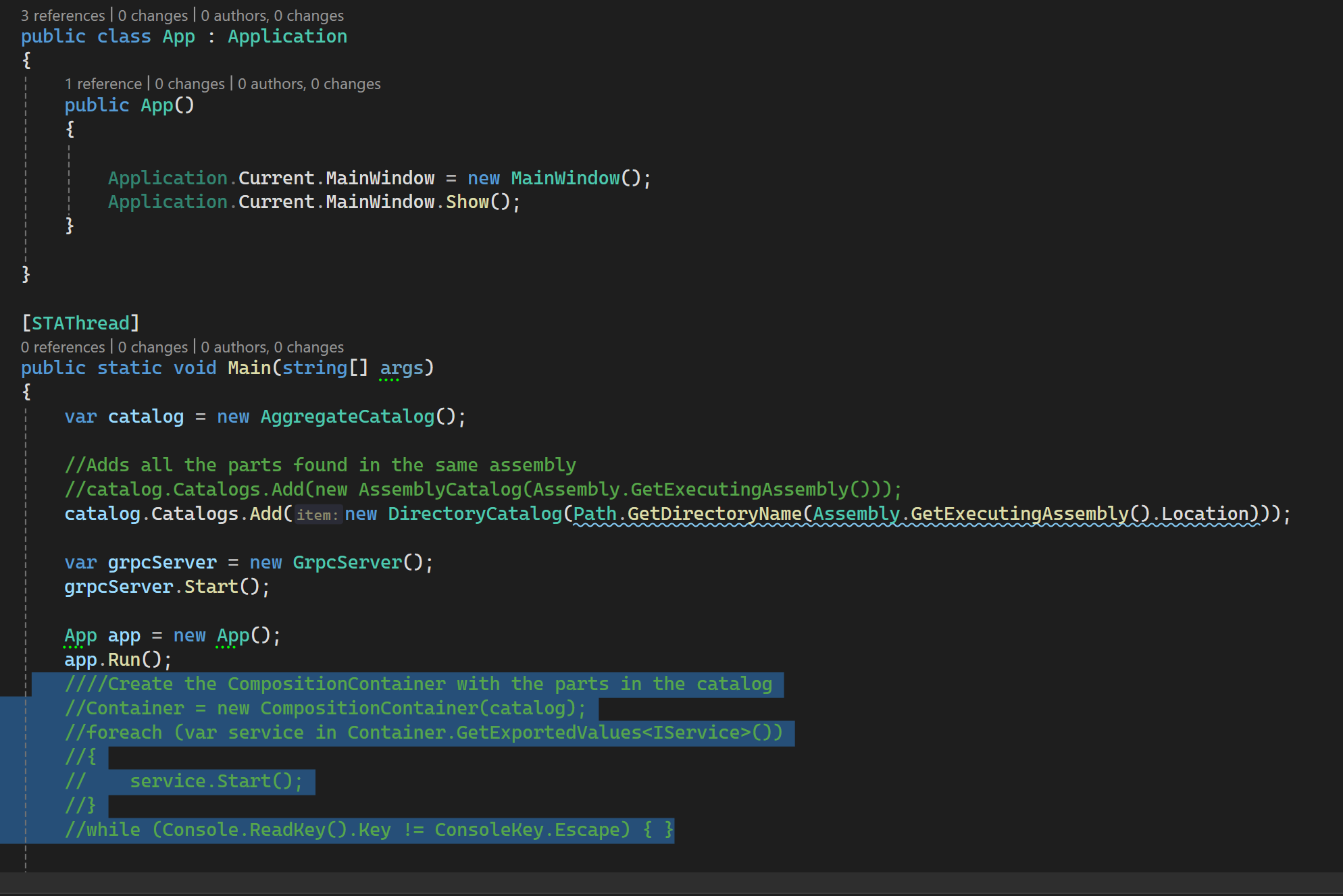Click '0 authors, 0 changes' above Main method
The image size is (1343, 896).
pos(272,347)
